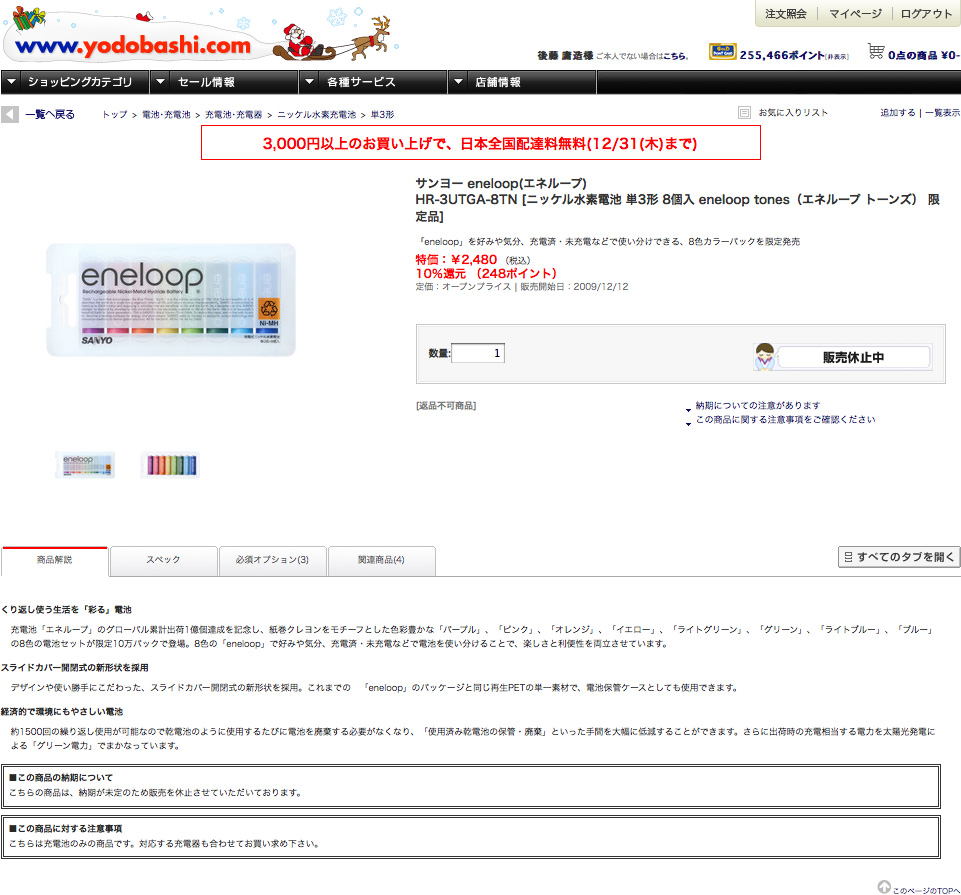Click the ■この商品に対する注意事項 heading
Image resolution: width=961 pixels, height=895 pixels.
pos(65,828)
